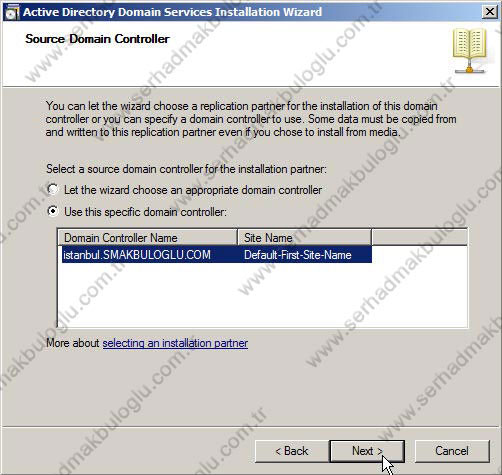Viewport: 502px width, 475px height.
Task: Click the "Active Directory Domain Services Installation Wizard" title bar
Action: (x=172, y=12)
